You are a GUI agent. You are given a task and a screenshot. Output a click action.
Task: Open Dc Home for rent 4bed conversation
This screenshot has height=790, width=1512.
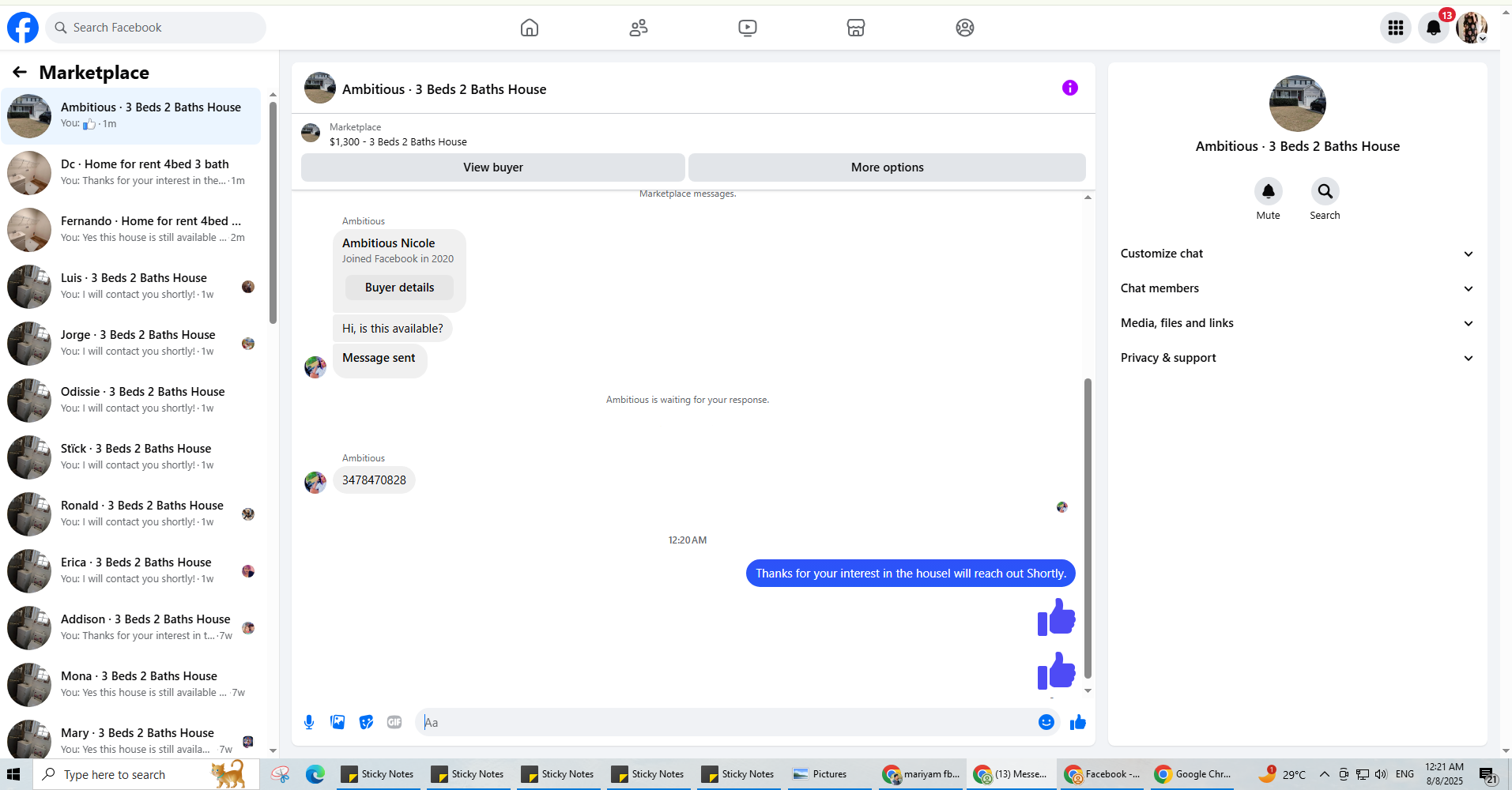point(131,173)
